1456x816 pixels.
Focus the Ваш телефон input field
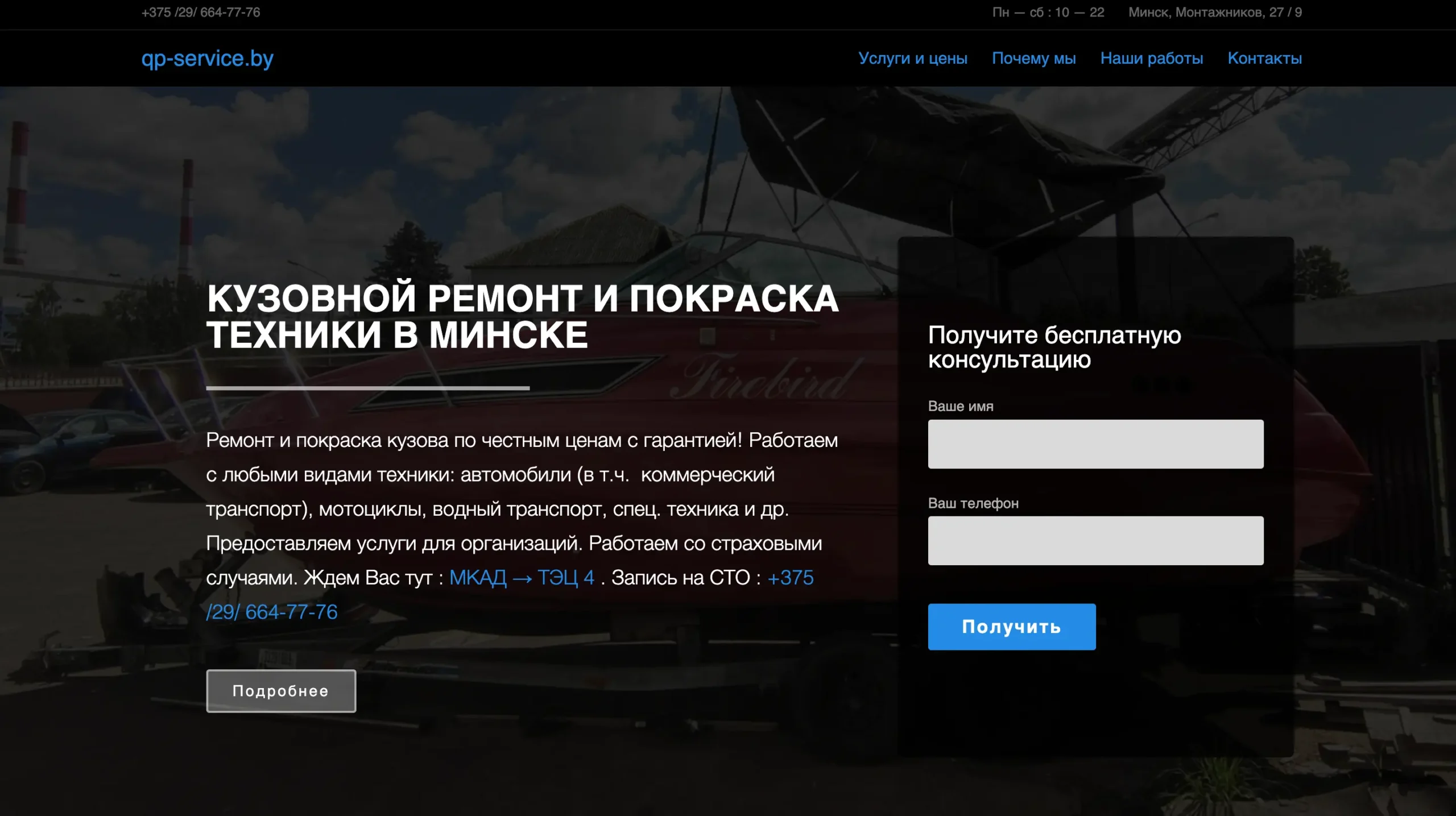point(1095,540)
